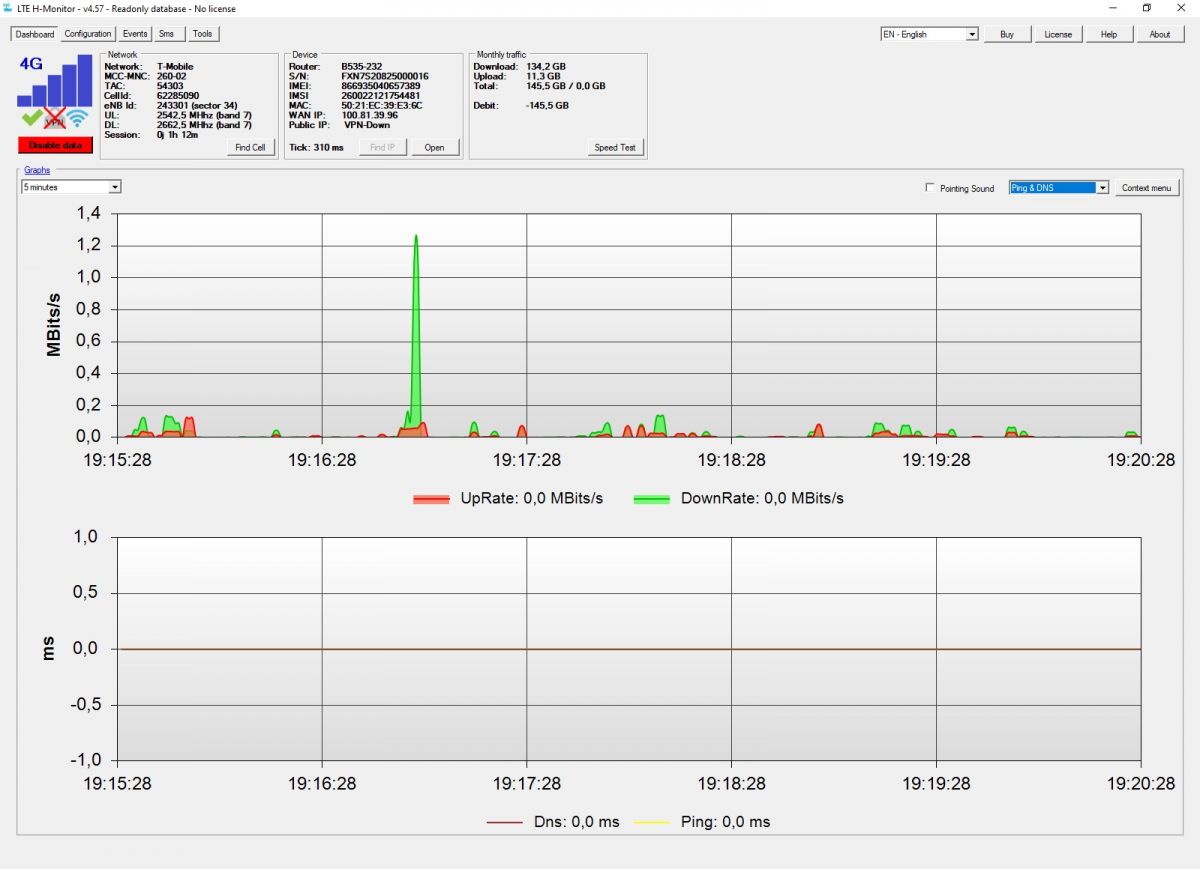The image size is (1200, 869).
Task: Click the Session value 0j 1h 12m
Action: click(x=177, y=135)
